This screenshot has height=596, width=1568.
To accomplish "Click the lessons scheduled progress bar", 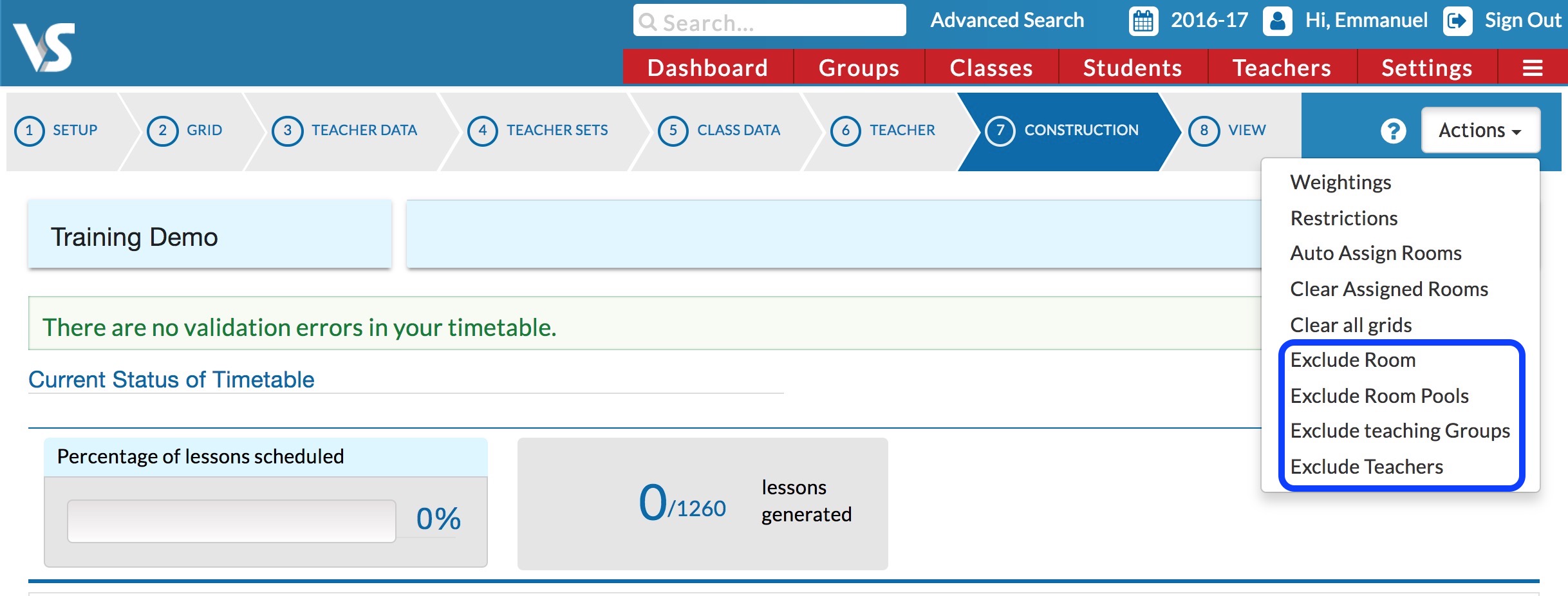I will click(232, 521).
